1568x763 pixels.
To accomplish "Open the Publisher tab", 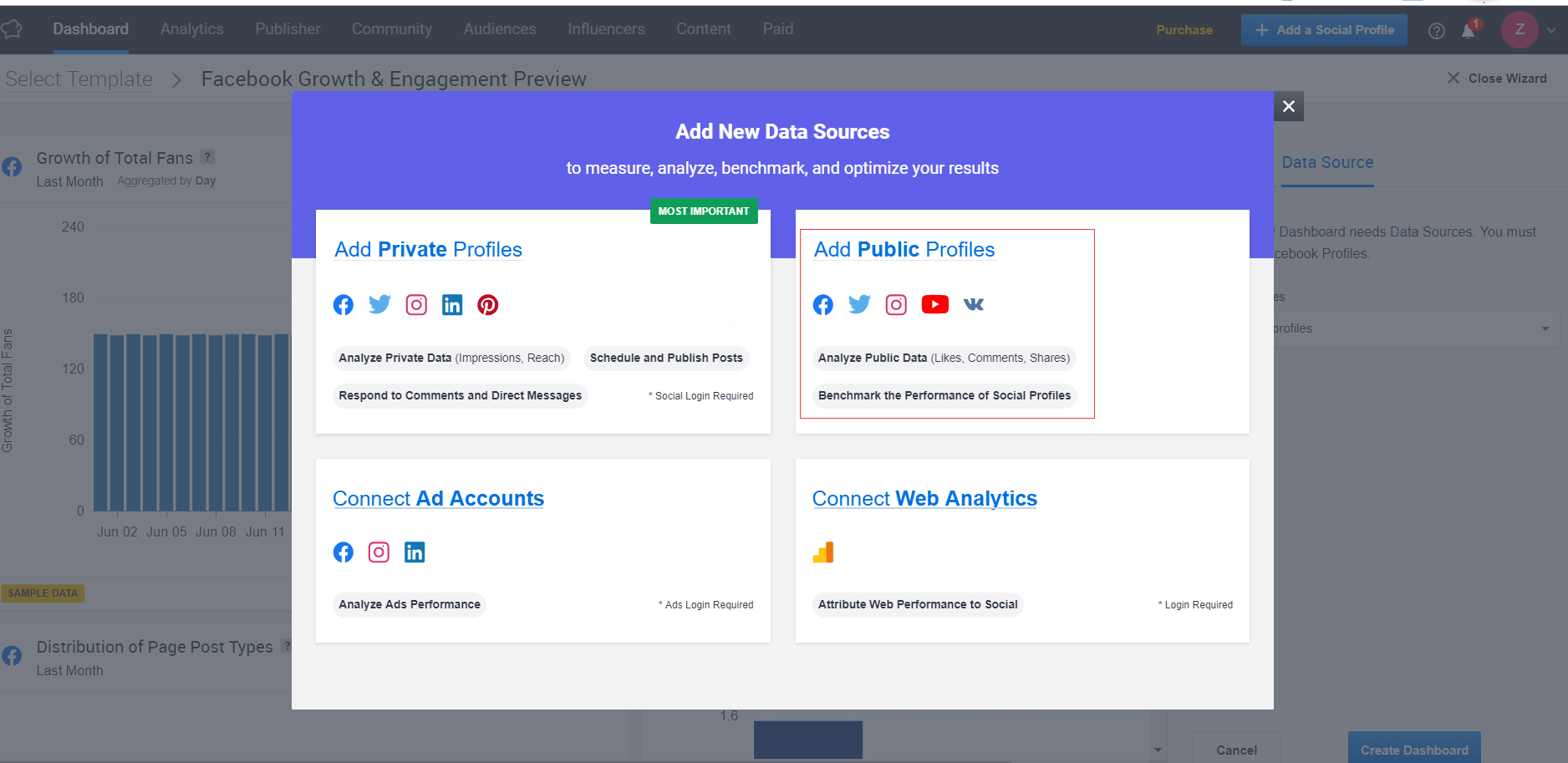I will click(288, 29).
